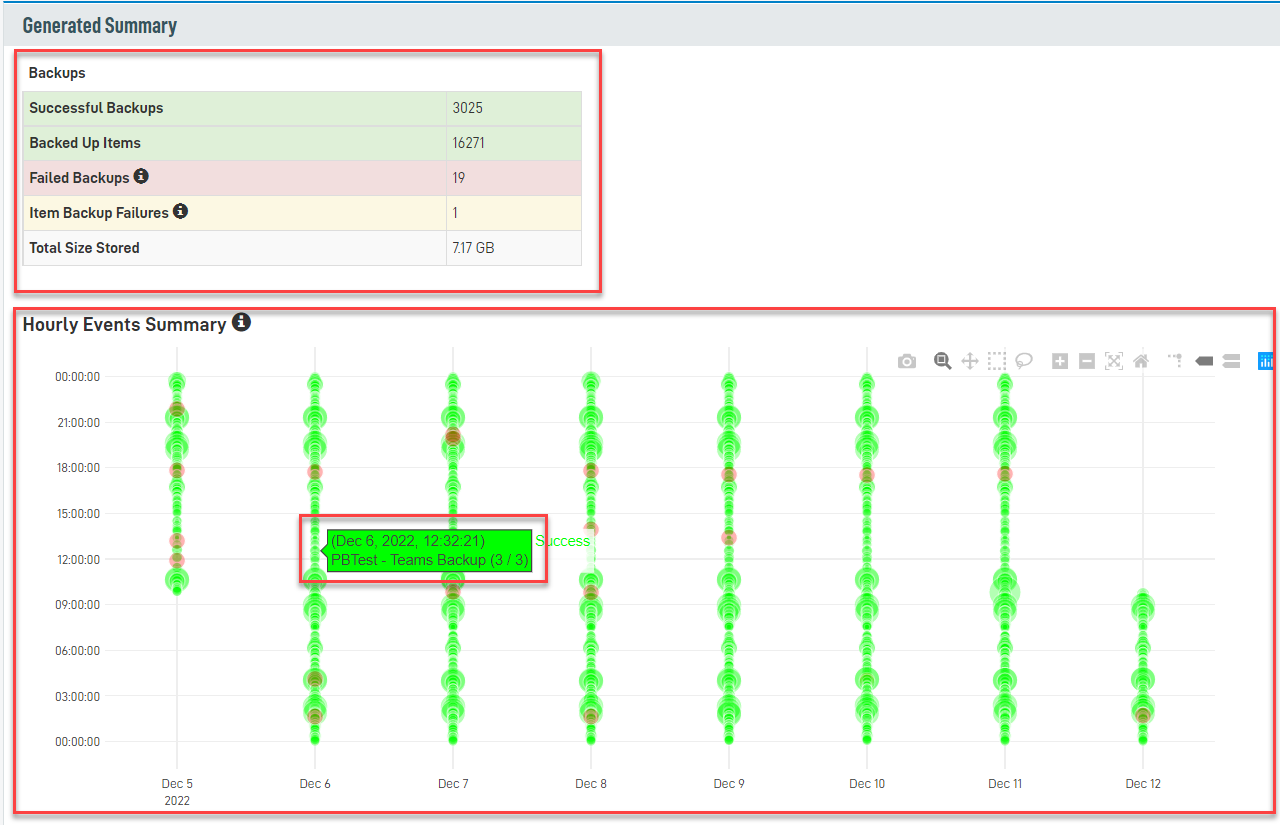Open info icon next to Item Backup Failures
1280x825 pixels.
180,211
